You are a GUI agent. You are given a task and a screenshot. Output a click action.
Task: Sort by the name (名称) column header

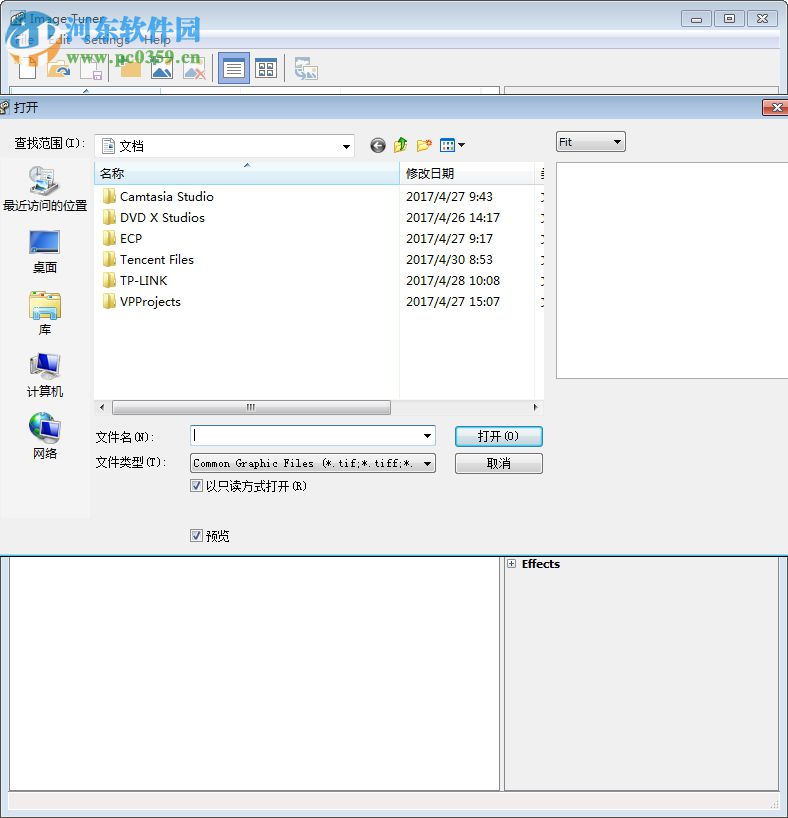click(247, 173)
